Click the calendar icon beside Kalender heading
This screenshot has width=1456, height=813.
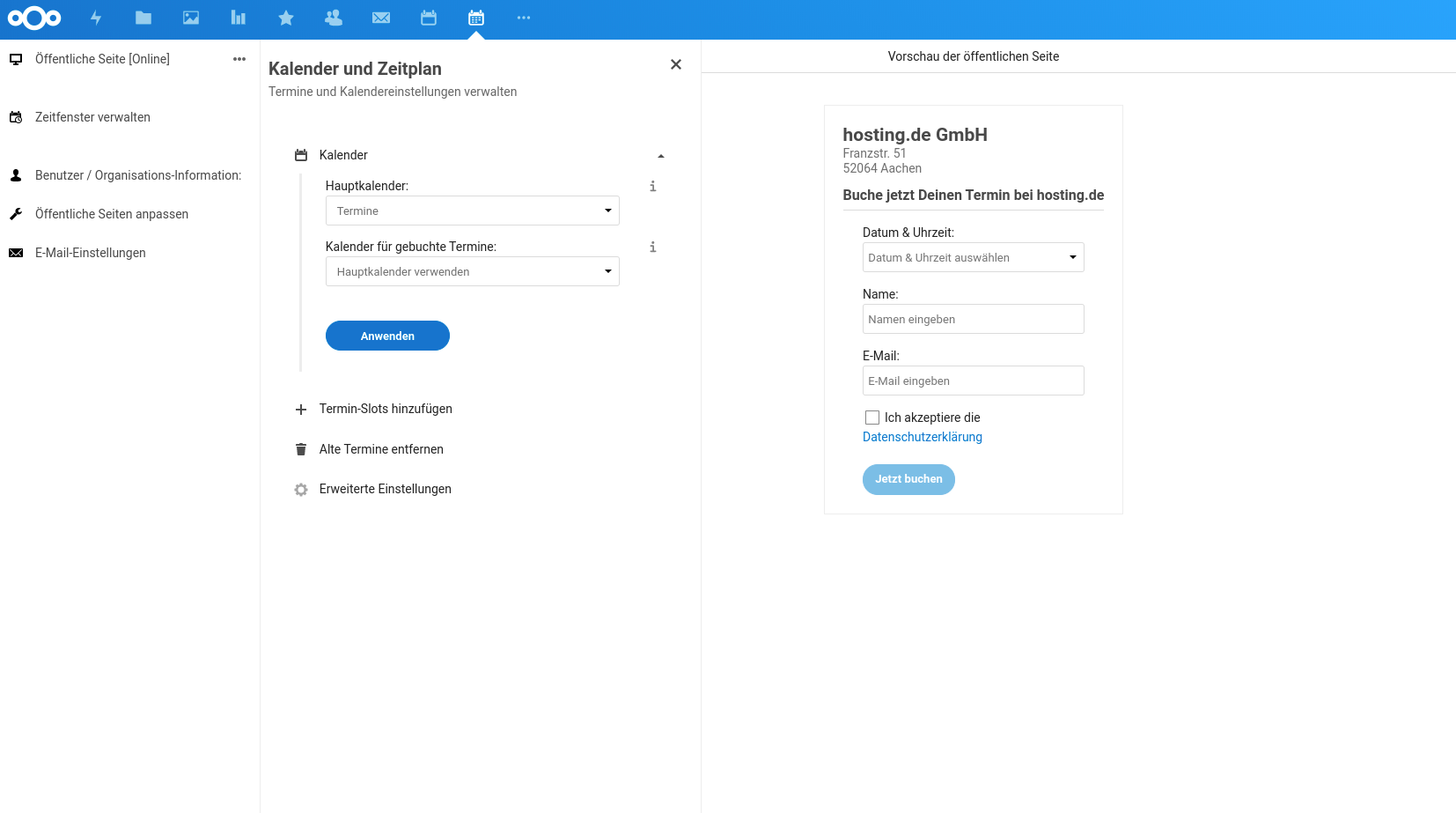click(x=301, y=155)
